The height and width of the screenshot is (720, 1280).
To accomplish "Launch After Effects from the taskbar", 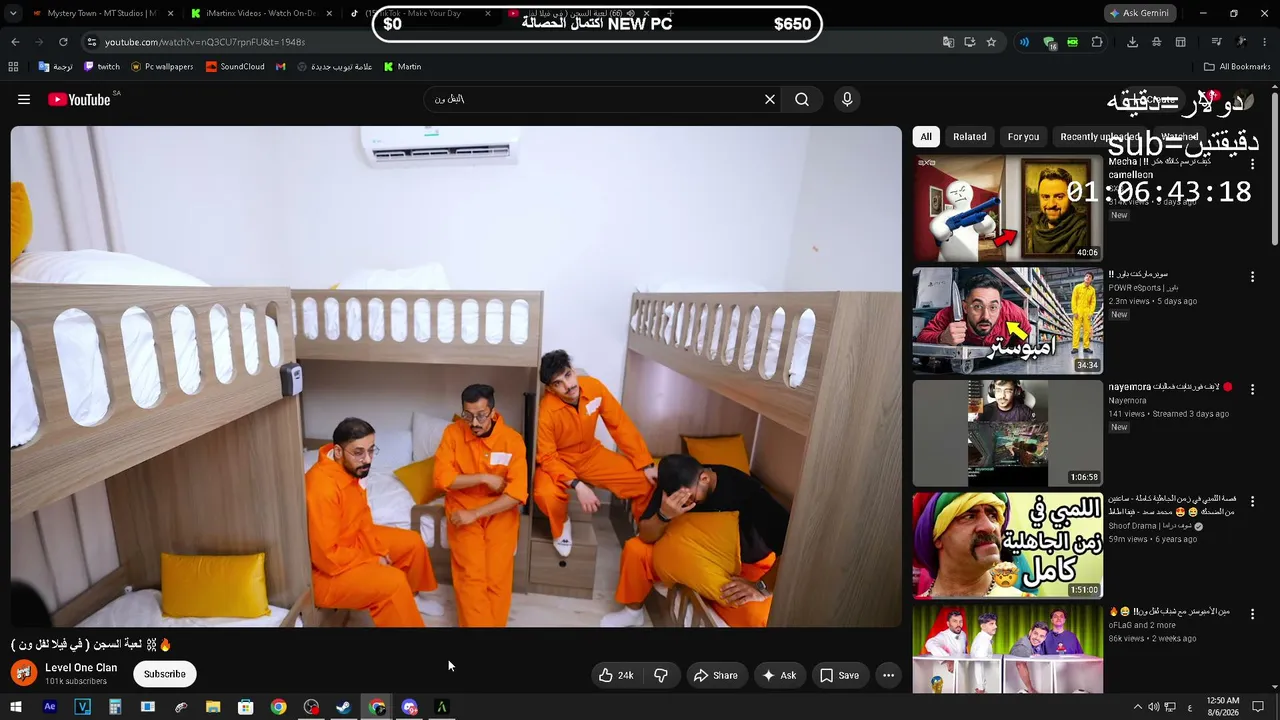I will [50, 707].
